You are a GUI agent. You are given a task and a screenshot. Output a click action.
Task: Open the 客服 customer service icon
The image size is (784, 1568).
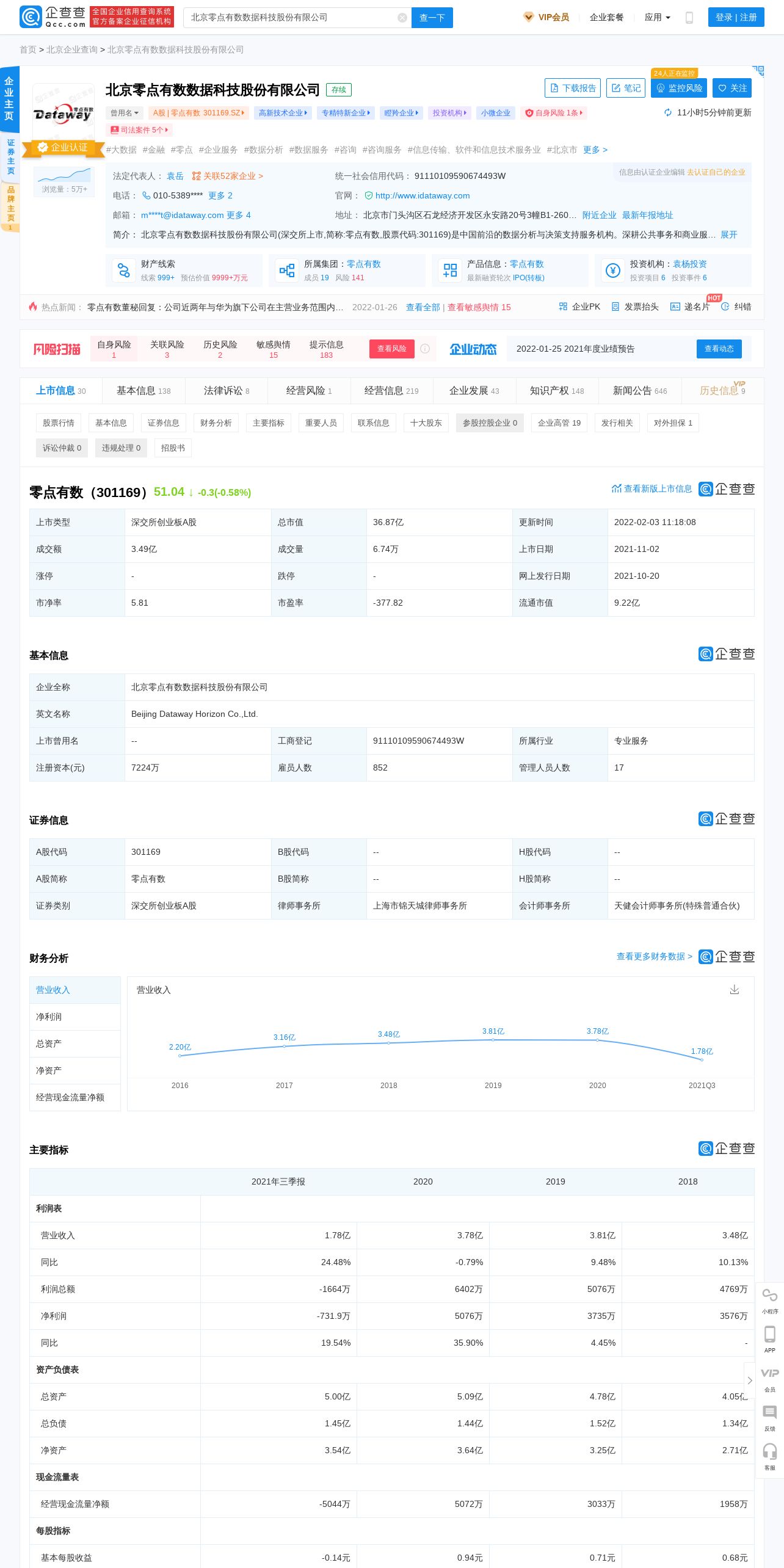770,1457
